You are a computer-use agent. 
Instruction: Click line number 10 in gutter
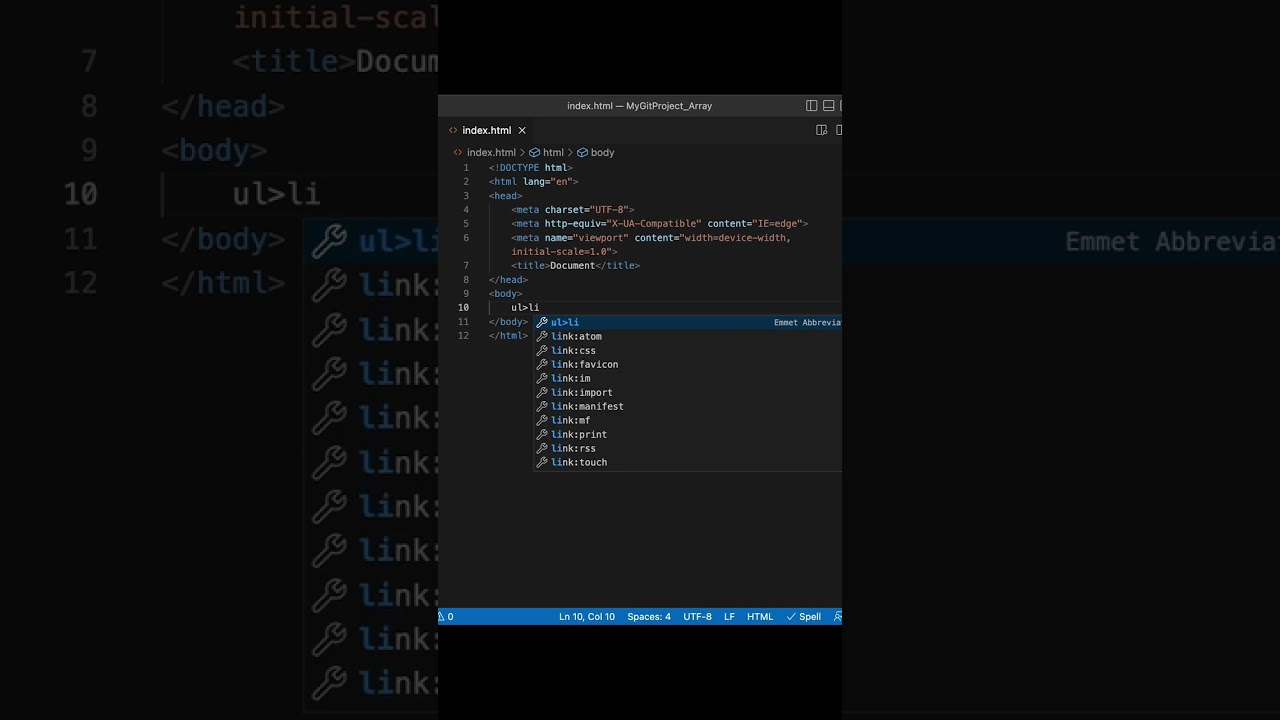point(463,308)
